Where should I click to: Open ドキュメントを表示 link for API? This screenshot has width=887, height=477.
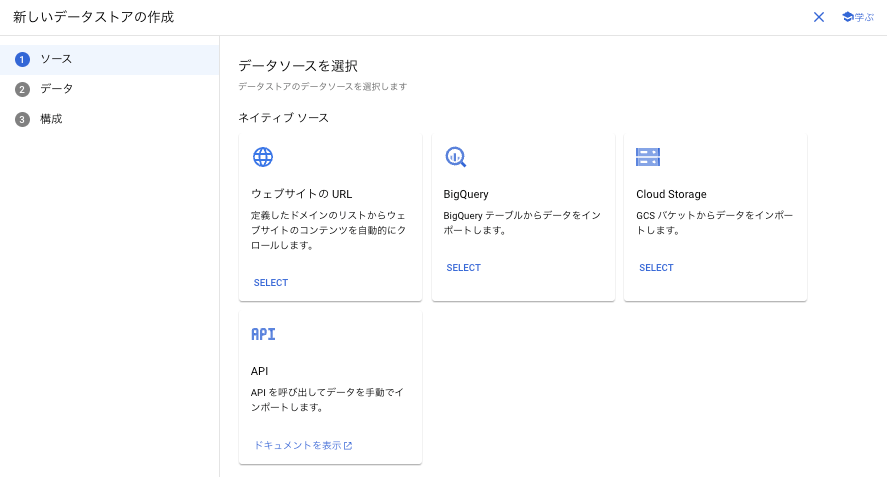303,445
